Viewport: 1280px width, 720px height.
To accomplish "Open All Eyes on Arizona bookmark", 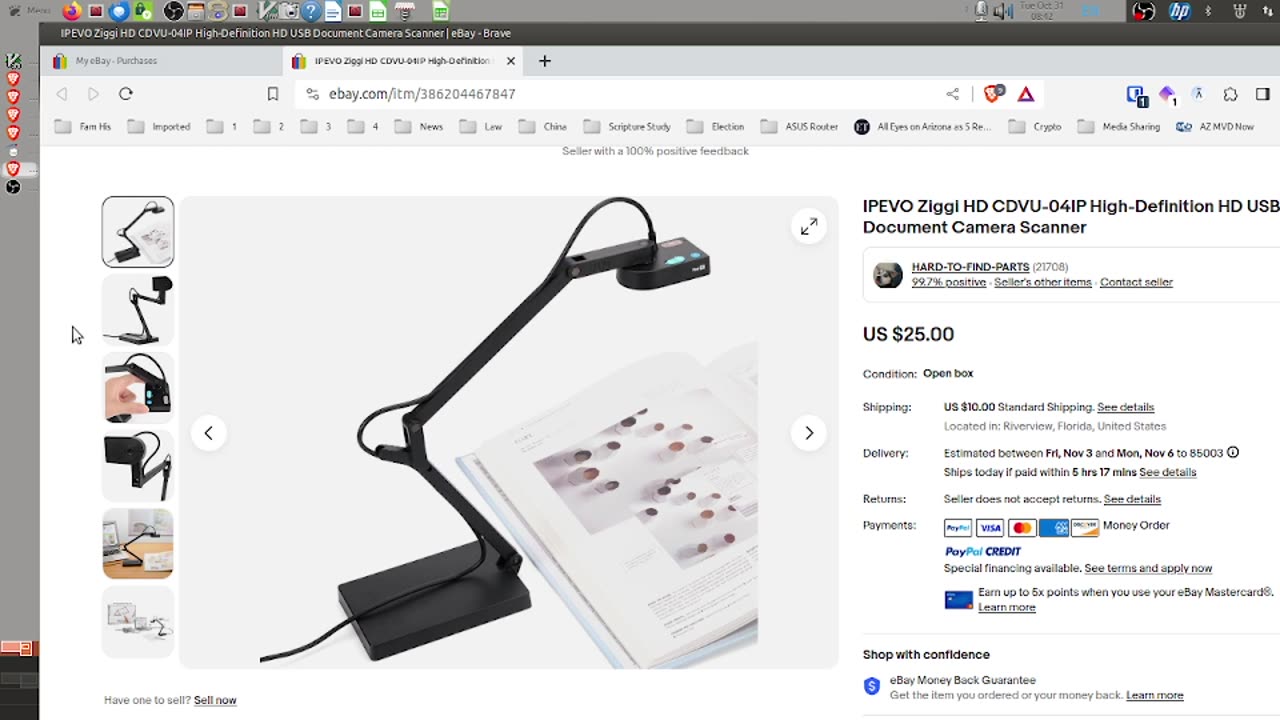I will [x=923, y=127].
